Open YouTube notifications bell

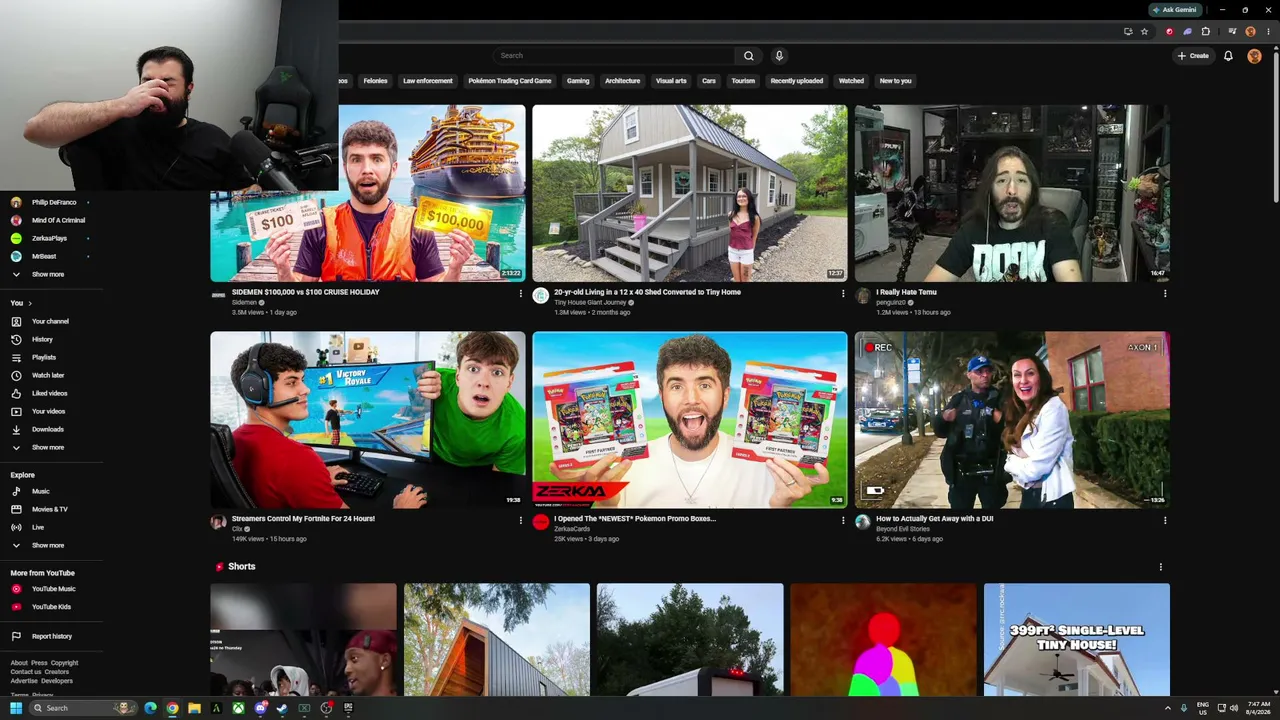tap(1228, 56)
